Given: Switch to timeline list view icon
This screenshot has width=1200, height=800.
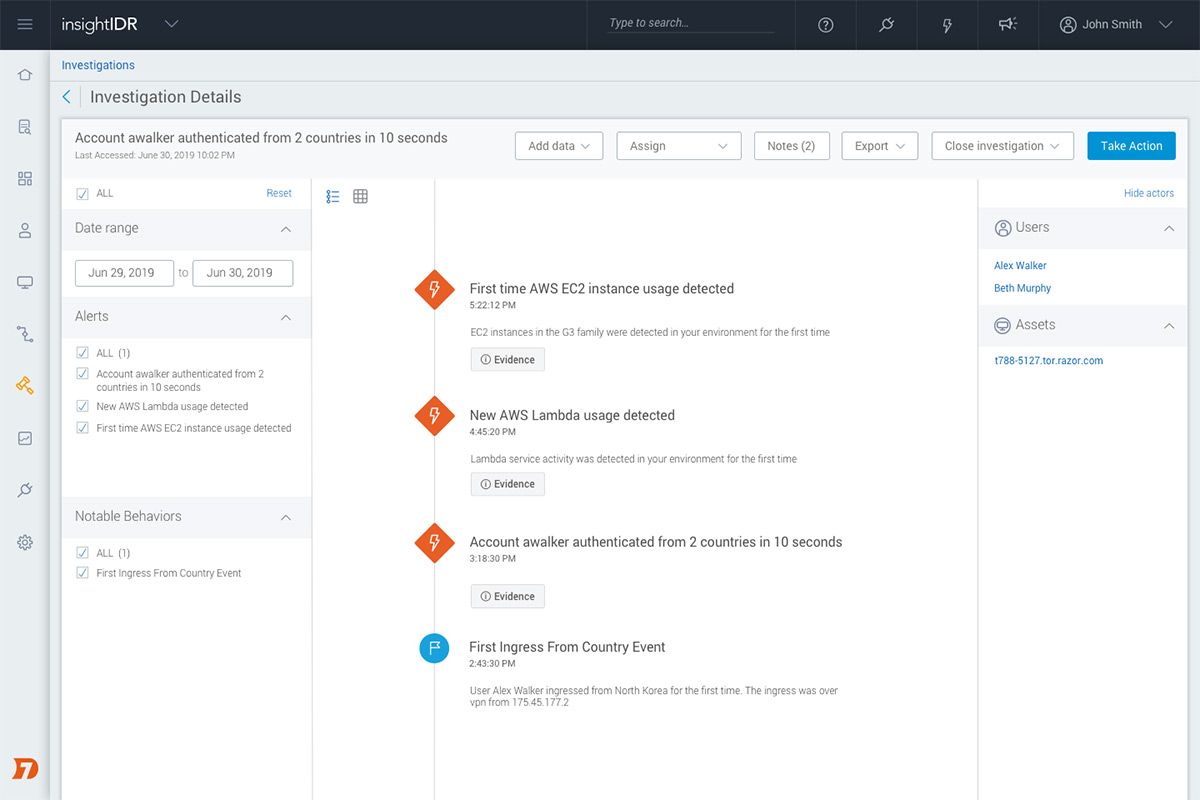Looking at the screenshot, I should [x=333, y=197].
